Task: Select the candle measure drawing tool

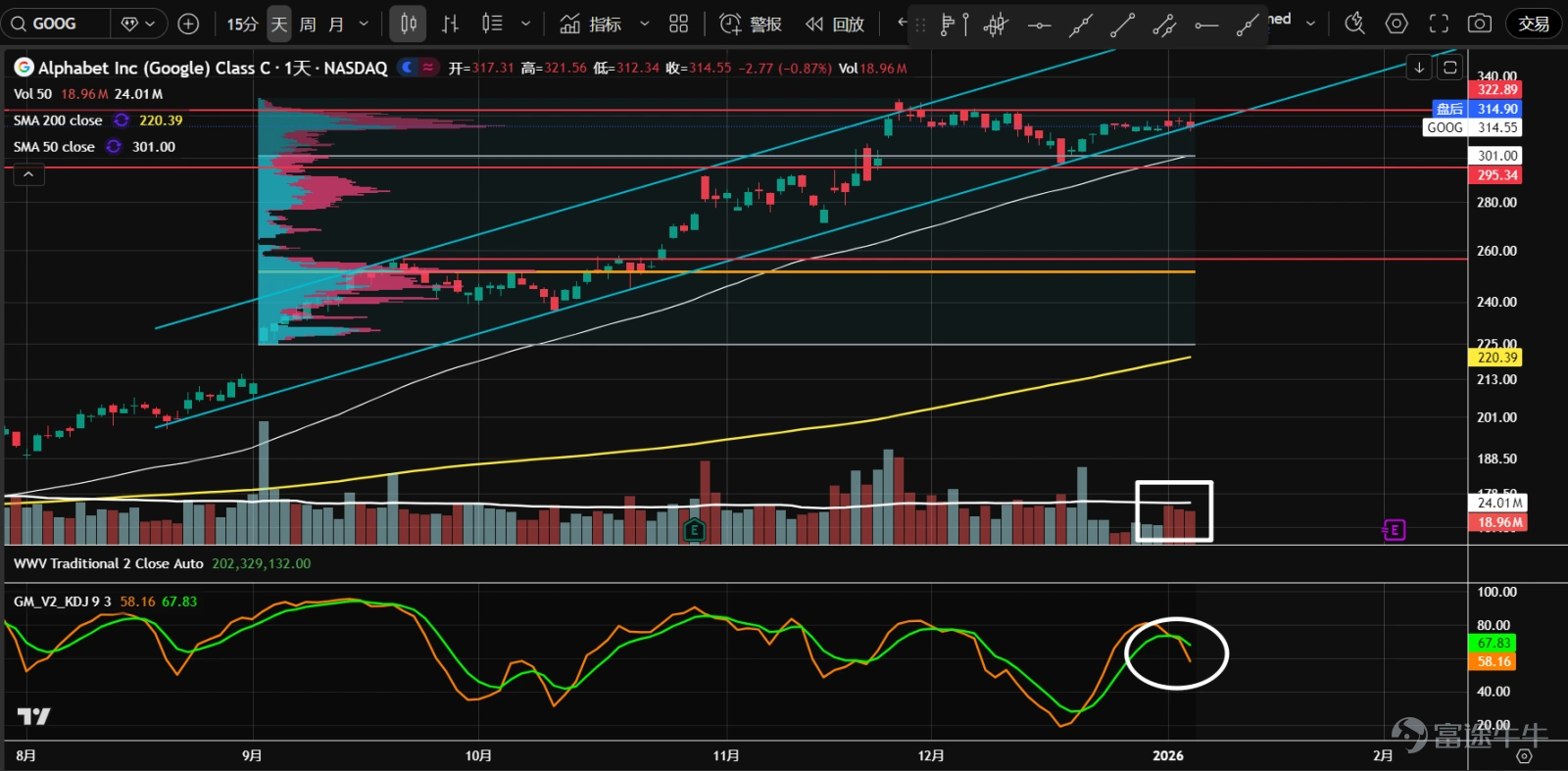Action: 996,24
